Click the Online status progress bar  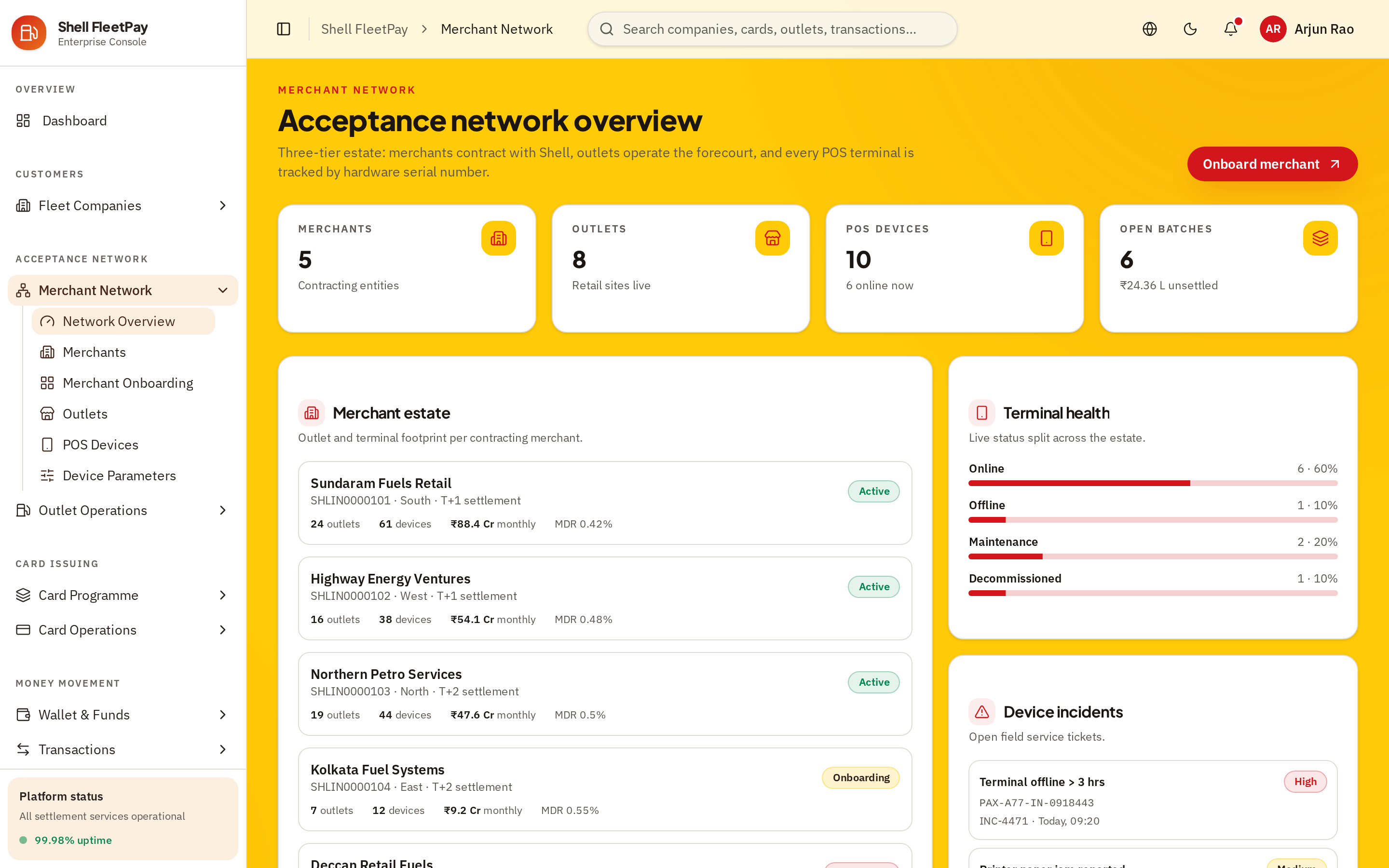(x=1153, y=483)
